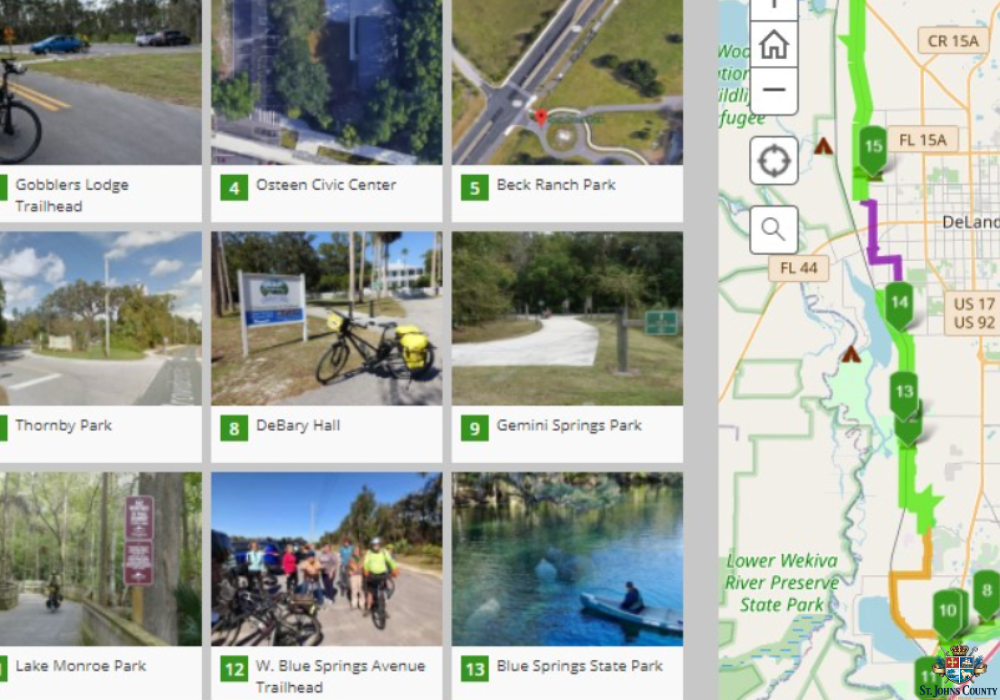Select the DeBary Hall bicycle photo
Screen dimensions: 1000x700
(327, 318)
